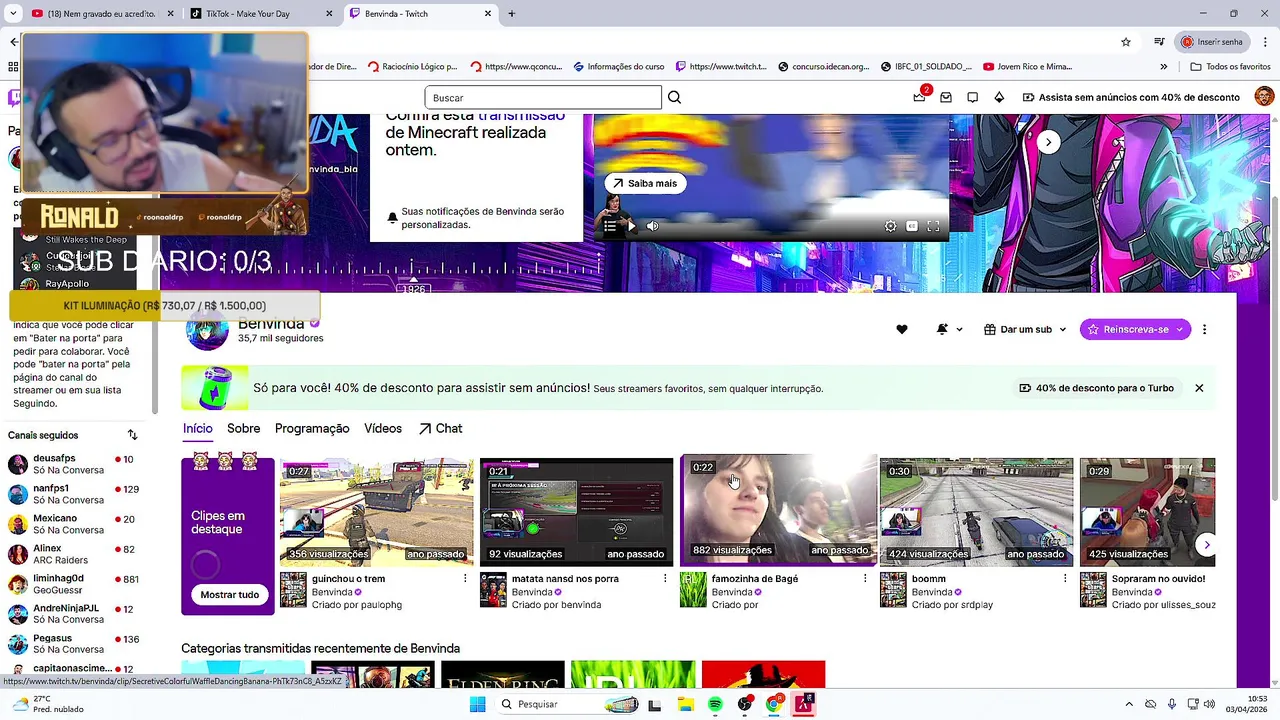Open whispers chat bubble icon
This screenshot has width=1280, height=720.
click(972, 97)
